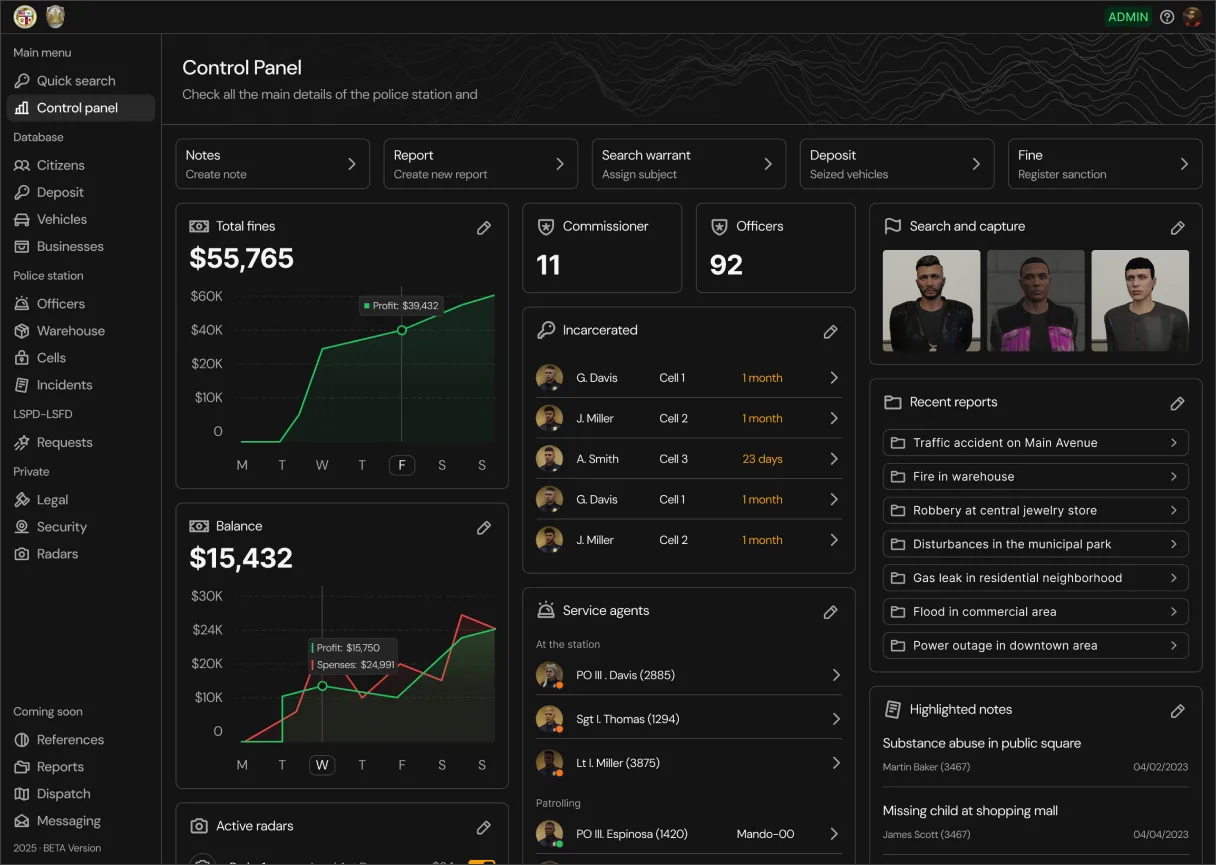
Task: Open Robbery at central jewelry store report
Action: tap(1036, 511)
